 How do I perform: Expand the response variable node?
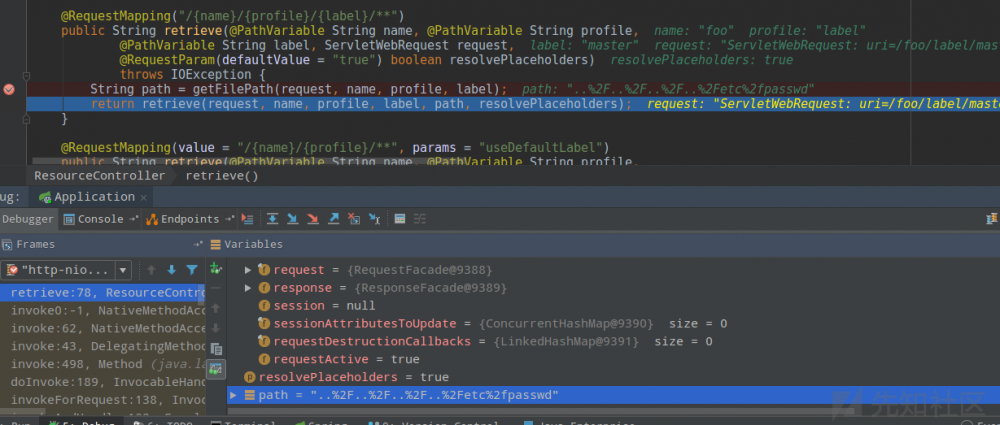point(248,288)
